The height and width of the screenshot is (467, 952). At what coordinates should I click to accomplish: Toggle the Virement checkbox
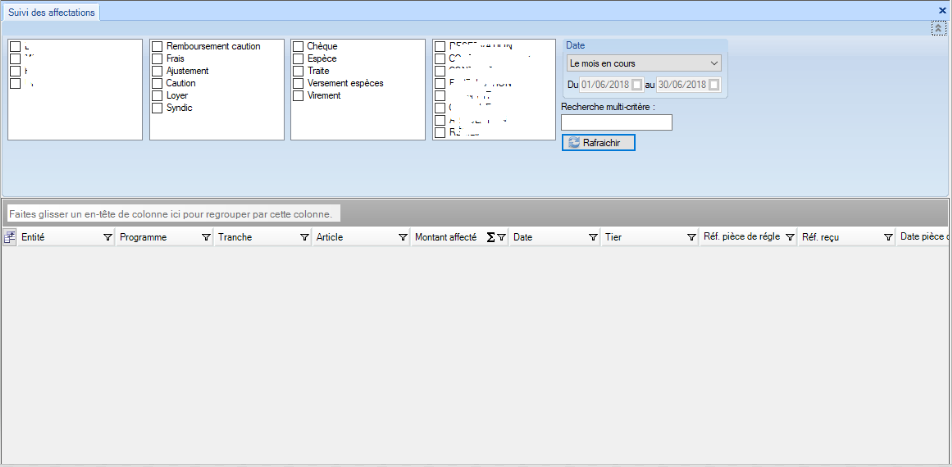(298, 96)
